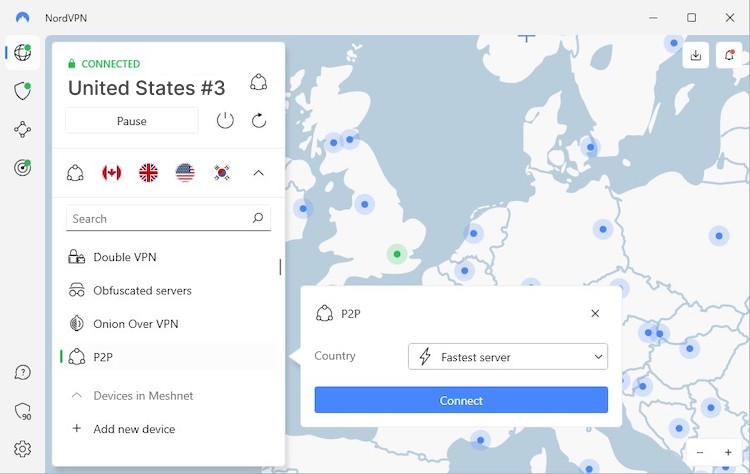Open notifications bell icon
Viewport: 750px width, 474px height.
click(729, 56)
